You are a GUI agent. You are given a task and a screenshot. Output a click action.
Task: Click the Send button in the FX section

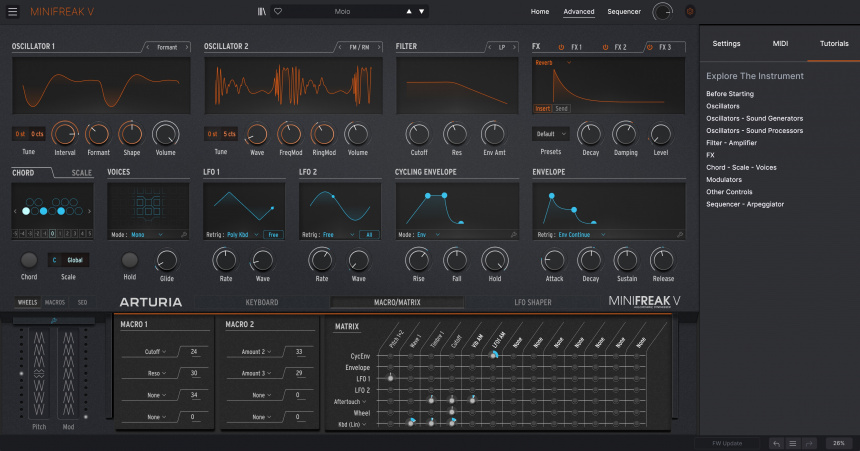(561, 108)
